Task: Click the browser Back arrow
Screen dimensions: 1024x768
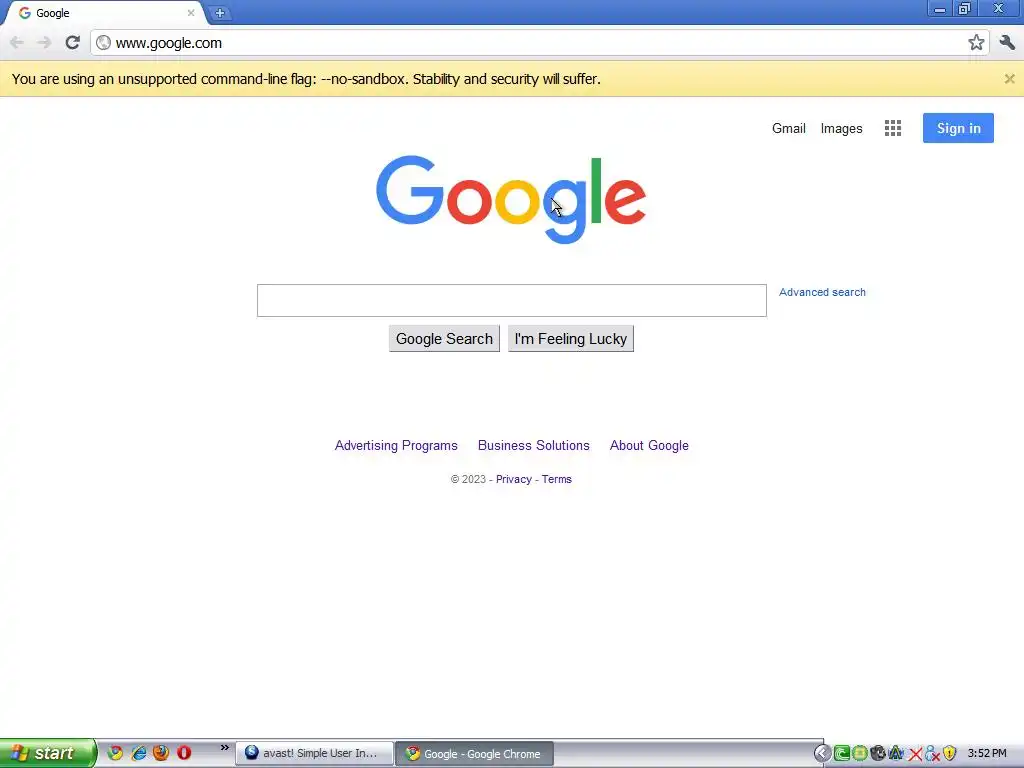Action: [17, 42]
